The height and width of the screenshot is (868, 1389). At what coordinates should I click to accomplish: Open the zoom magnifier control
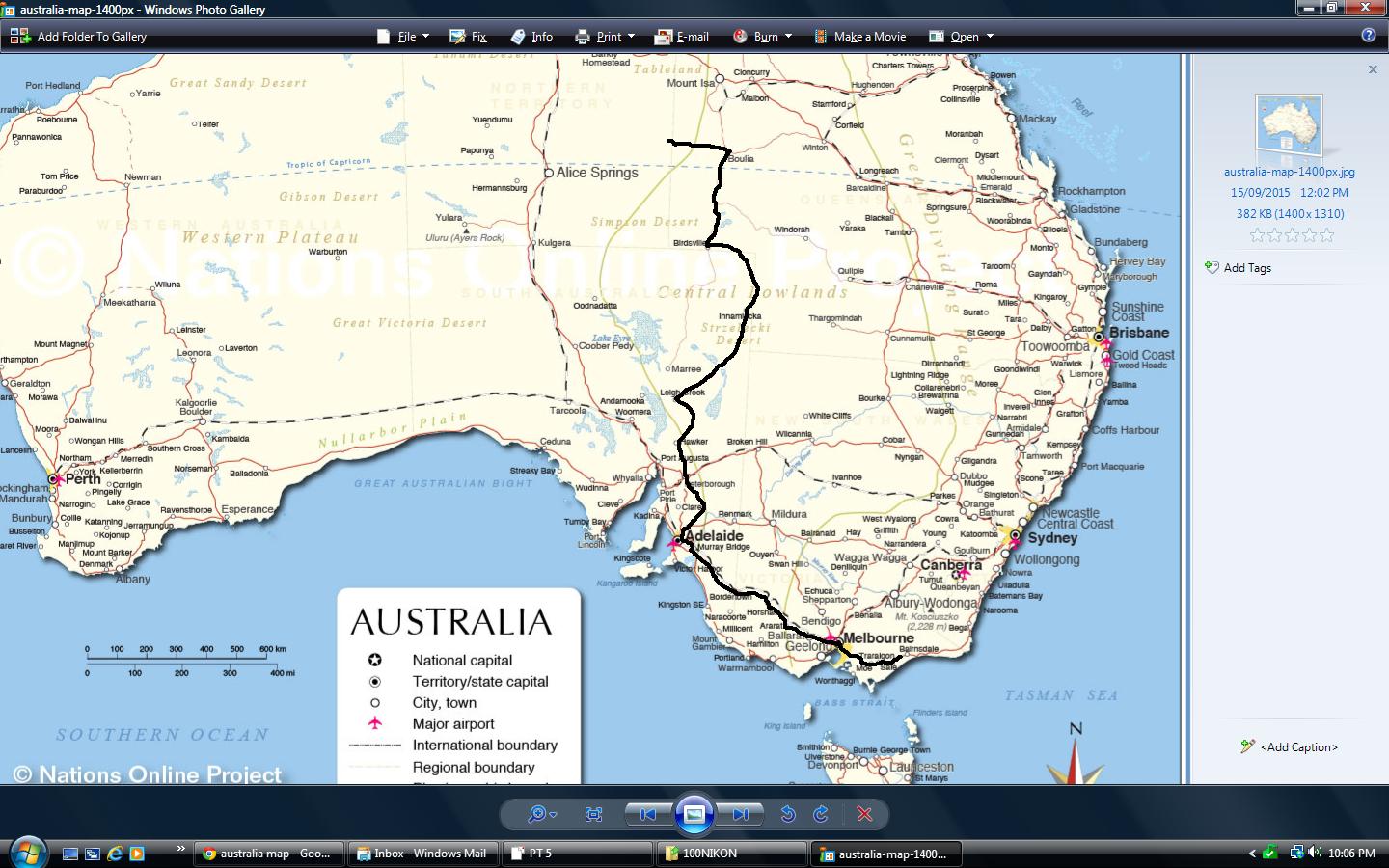coord(541,815)
